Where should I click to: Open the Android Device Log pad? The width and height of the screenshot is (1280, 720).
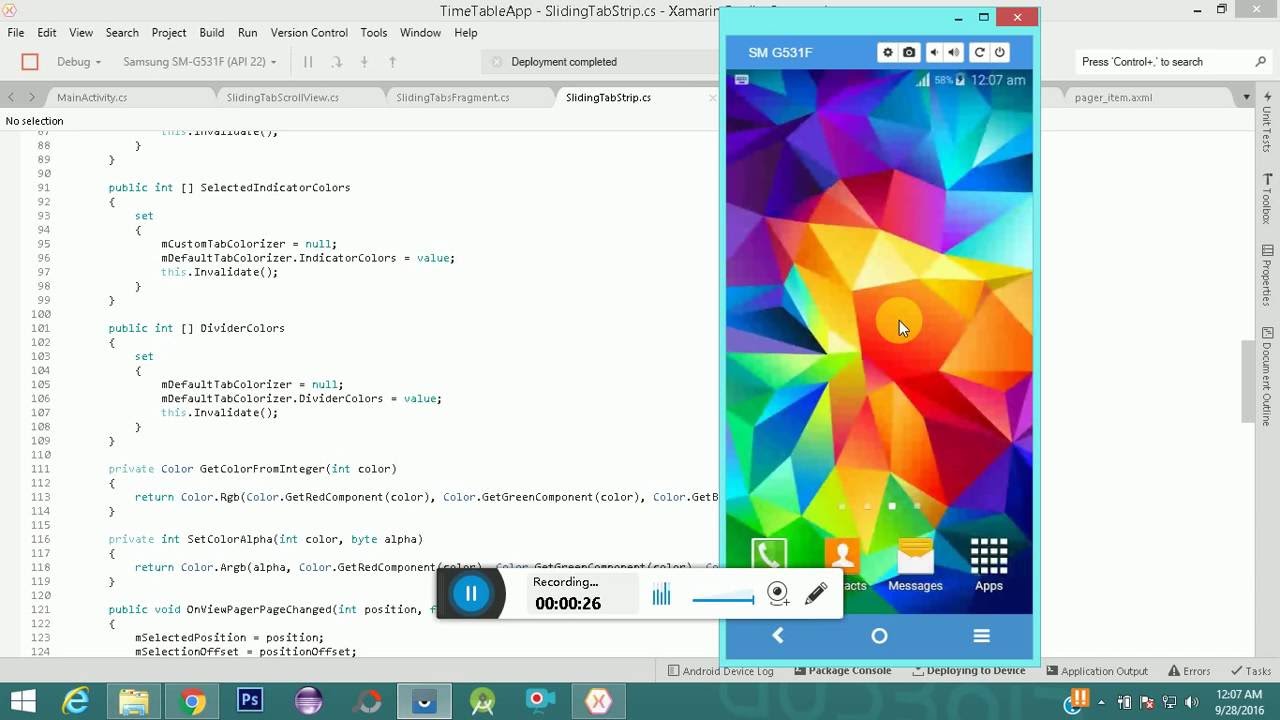720,671
